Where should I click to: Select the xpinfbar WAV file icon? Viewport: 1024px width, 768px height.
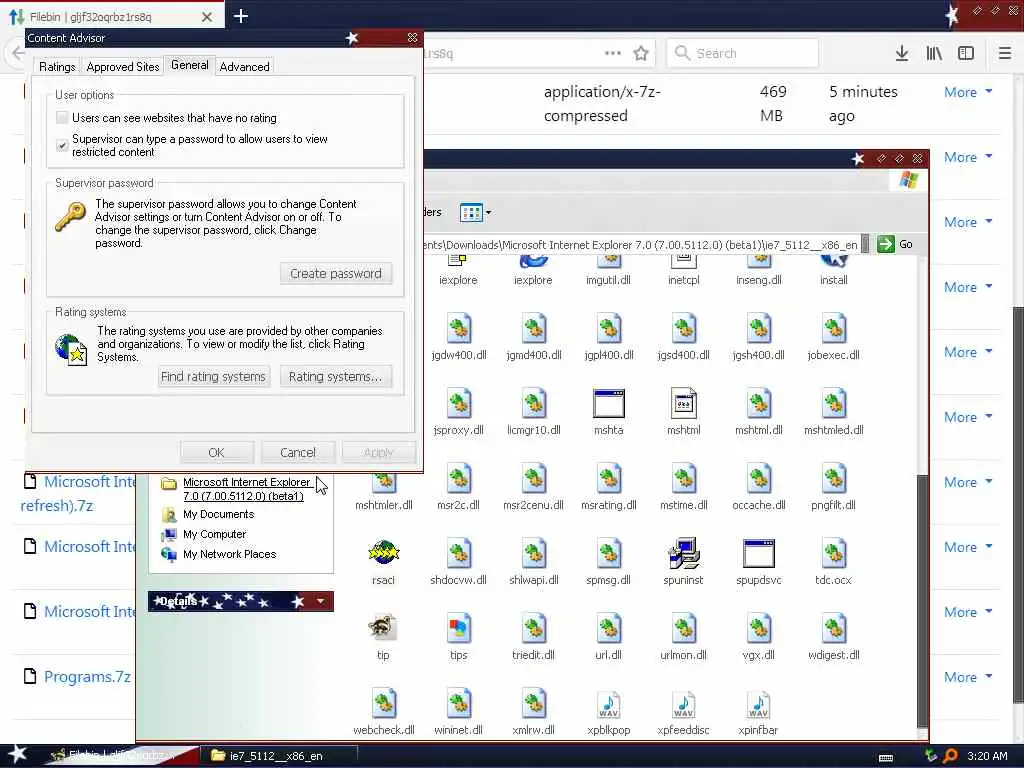[x=759, y=705]
